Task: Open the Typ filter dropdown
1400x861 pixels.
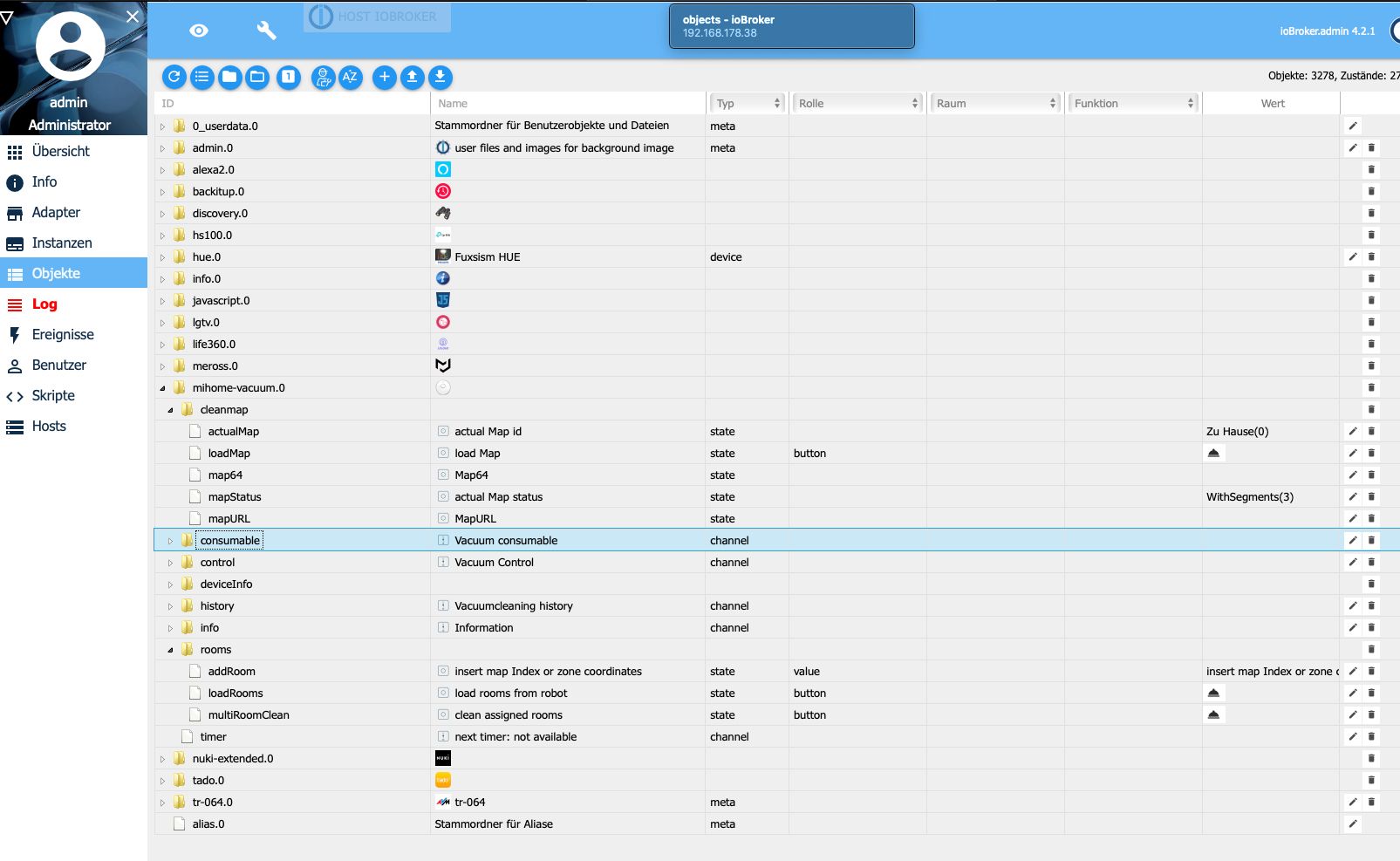Action: pyautogui.click(x=748, y=103)
